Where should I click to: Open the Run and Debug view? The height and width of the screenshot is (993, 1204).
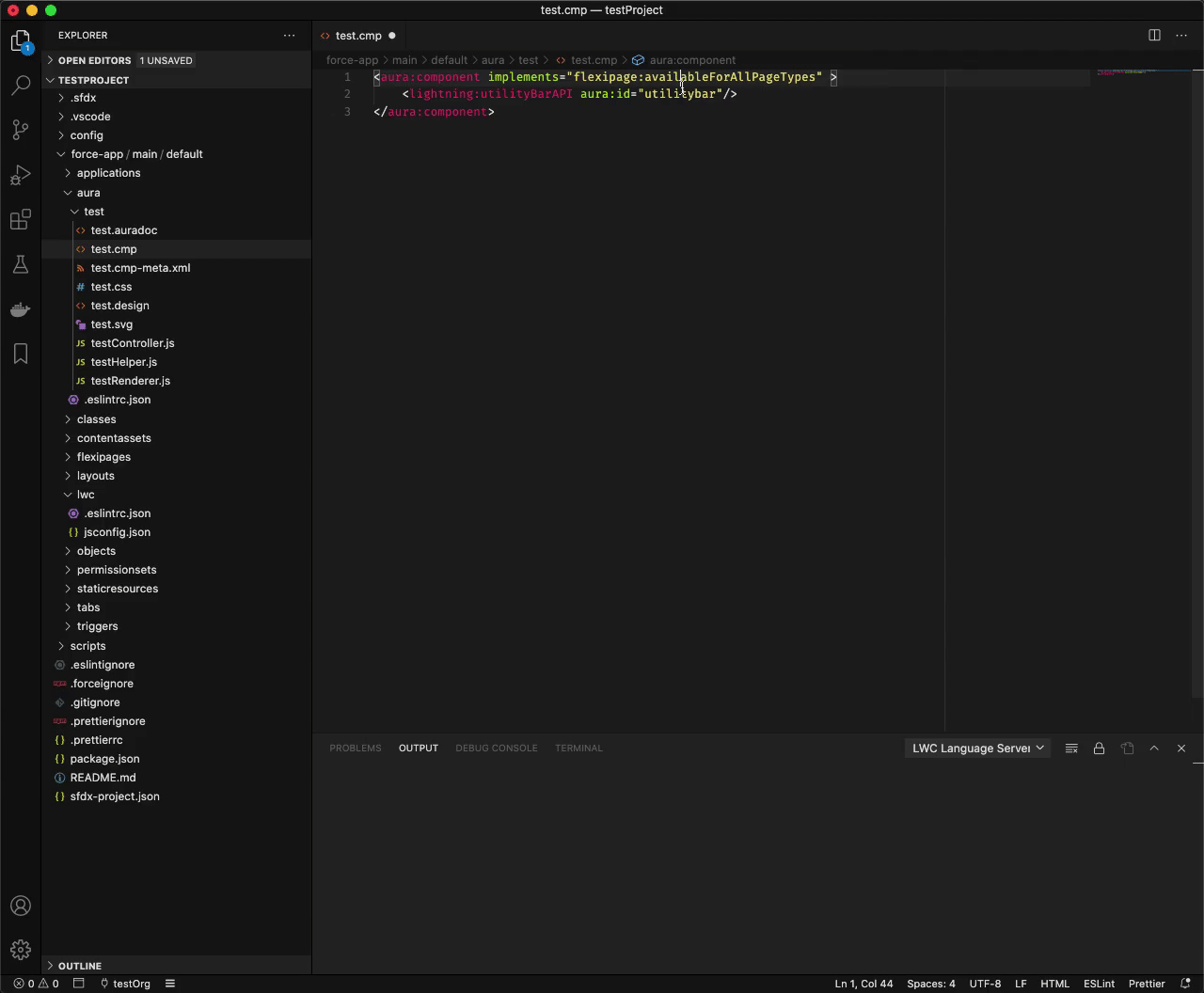(21, 175)
